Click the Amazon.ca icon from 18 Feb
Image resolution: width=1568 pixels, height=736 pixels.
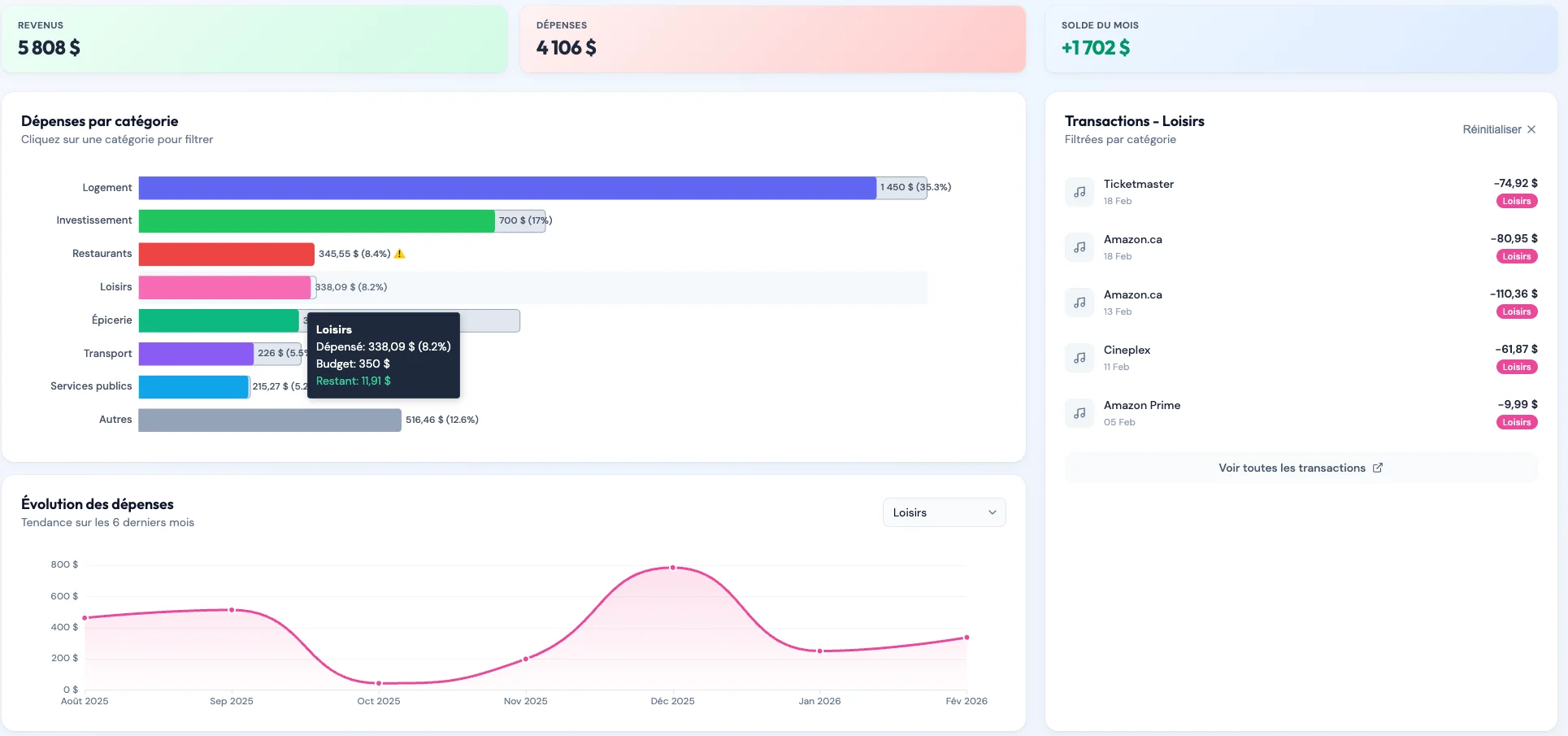point(1079,246)
